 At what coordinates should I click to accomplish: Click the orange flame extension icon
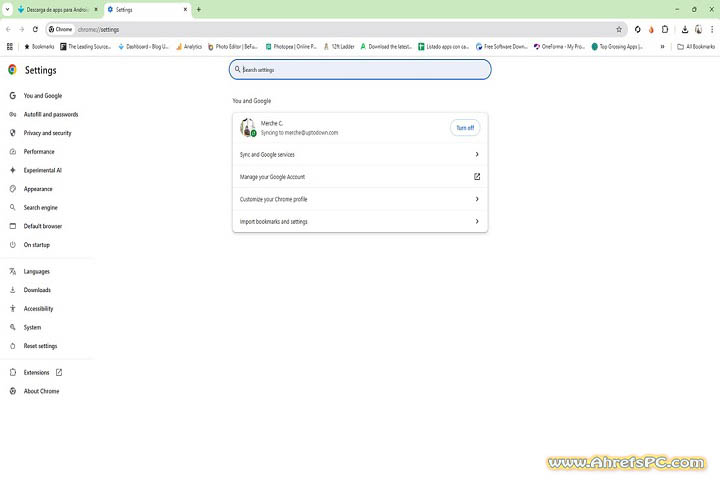pyautogui.click(x=651, y=29)
